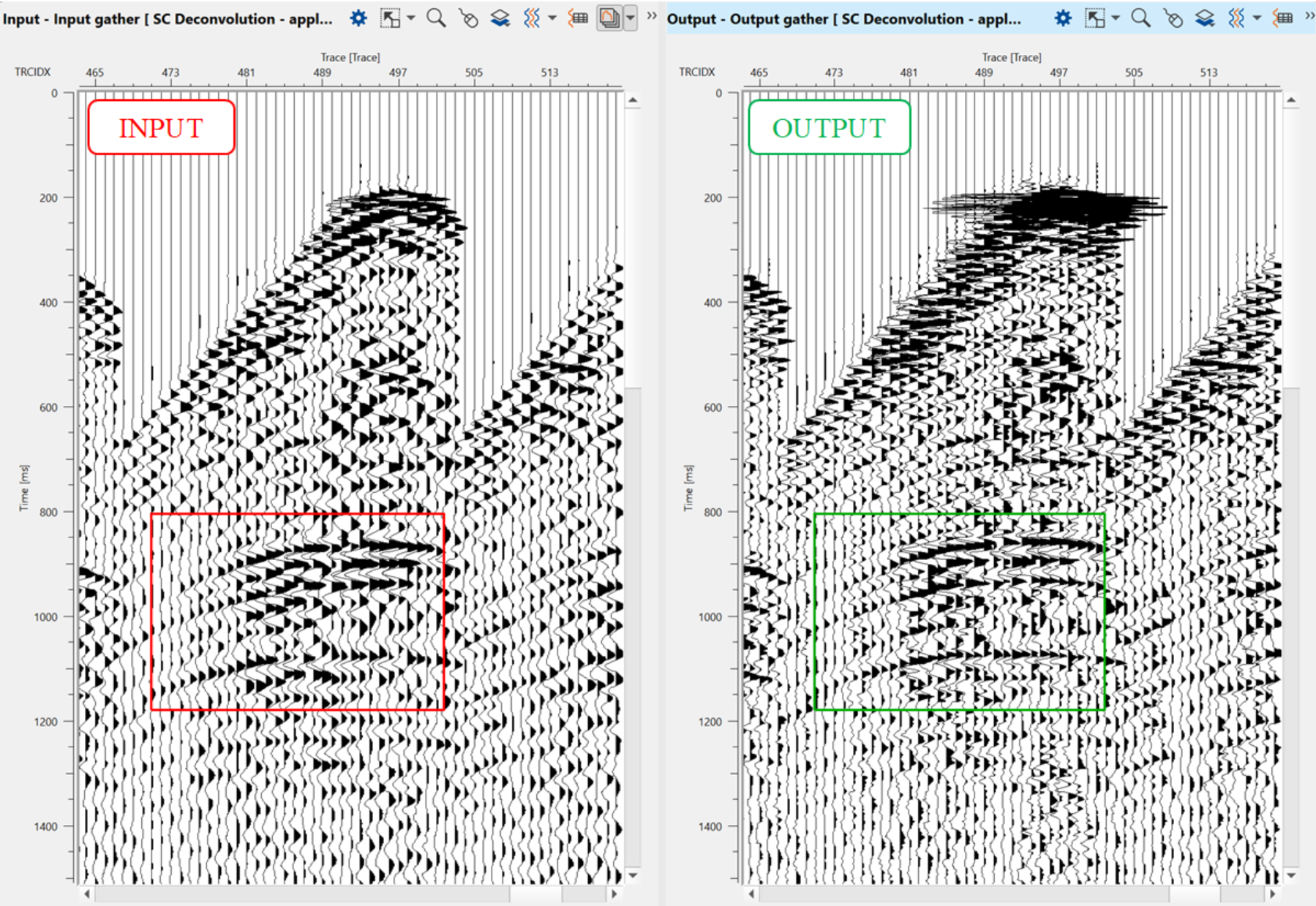Open settings gear in Input gather panel
Viewport: 1316px width, 906px height.
pyautogui.click(x=358, y=18)
